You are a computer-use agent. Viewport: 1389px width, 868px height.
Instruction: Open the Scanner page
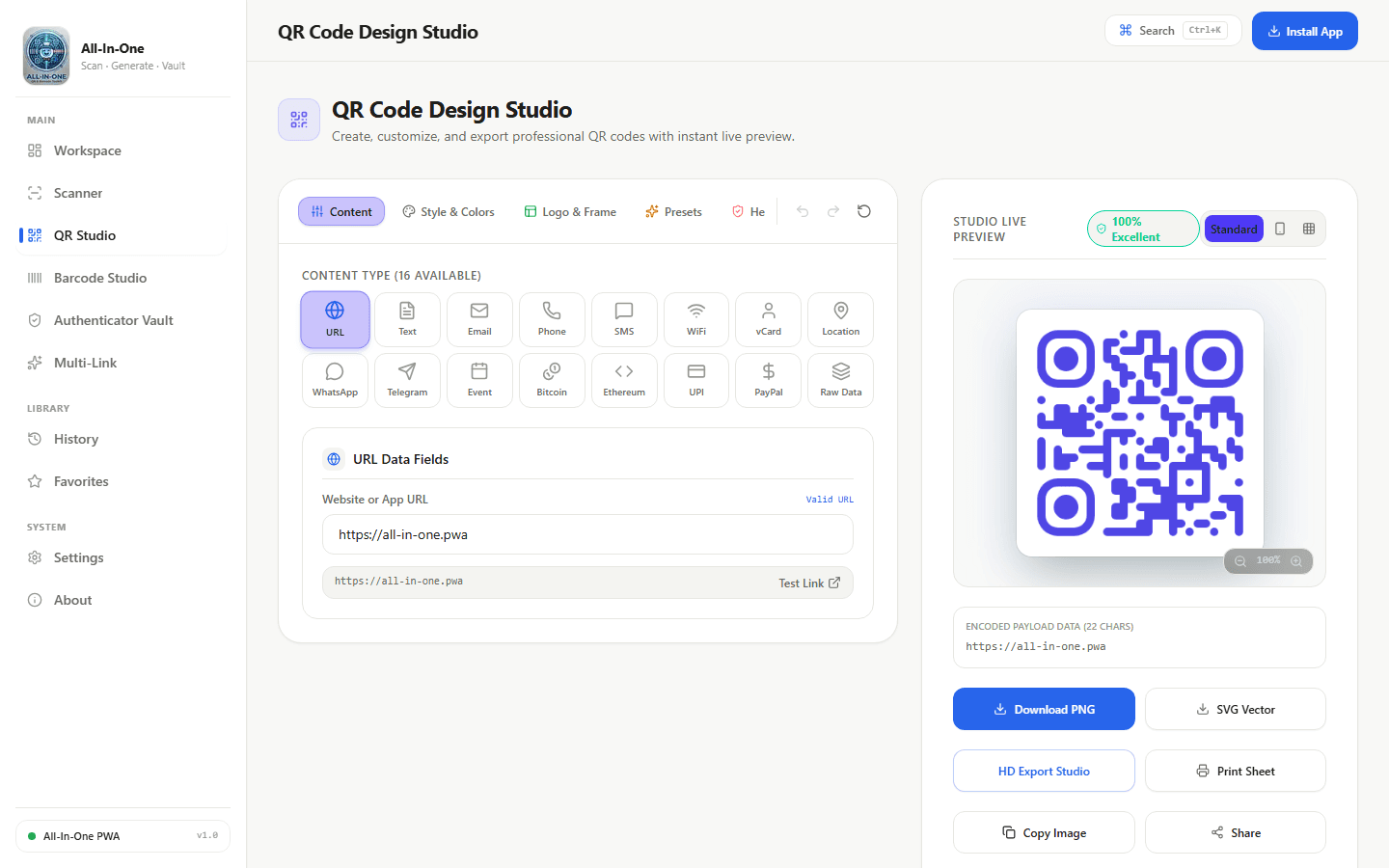[x=123, y=193]
